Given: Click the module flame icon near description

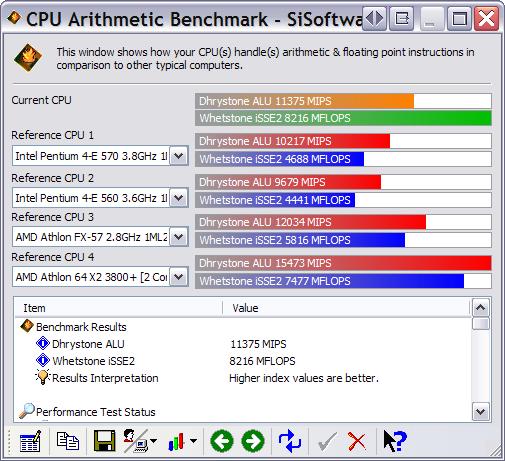Looking at the screenshot, I should click(28, 58).
